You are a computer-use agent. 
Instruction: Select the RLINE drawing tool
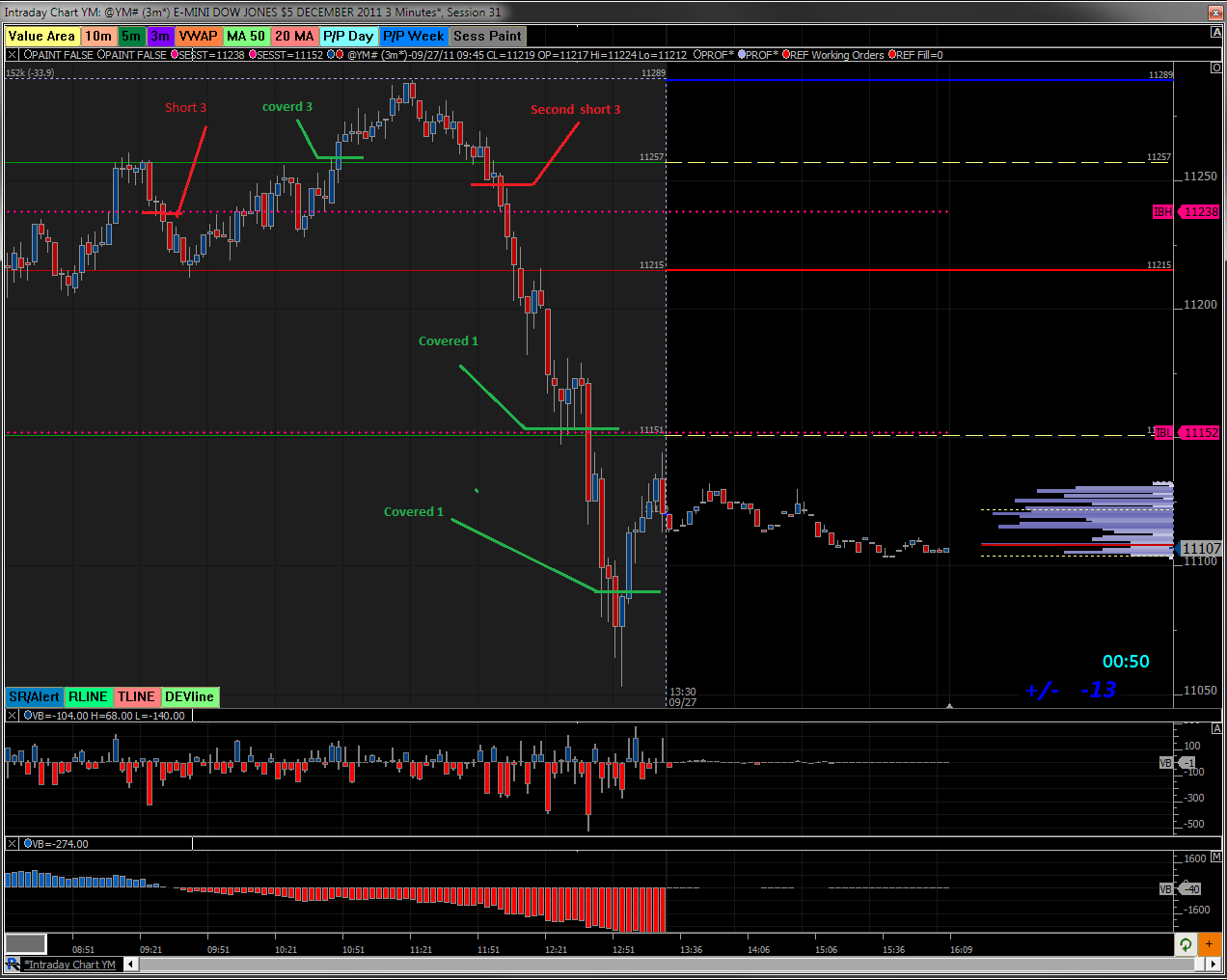[x=88, y=696]
